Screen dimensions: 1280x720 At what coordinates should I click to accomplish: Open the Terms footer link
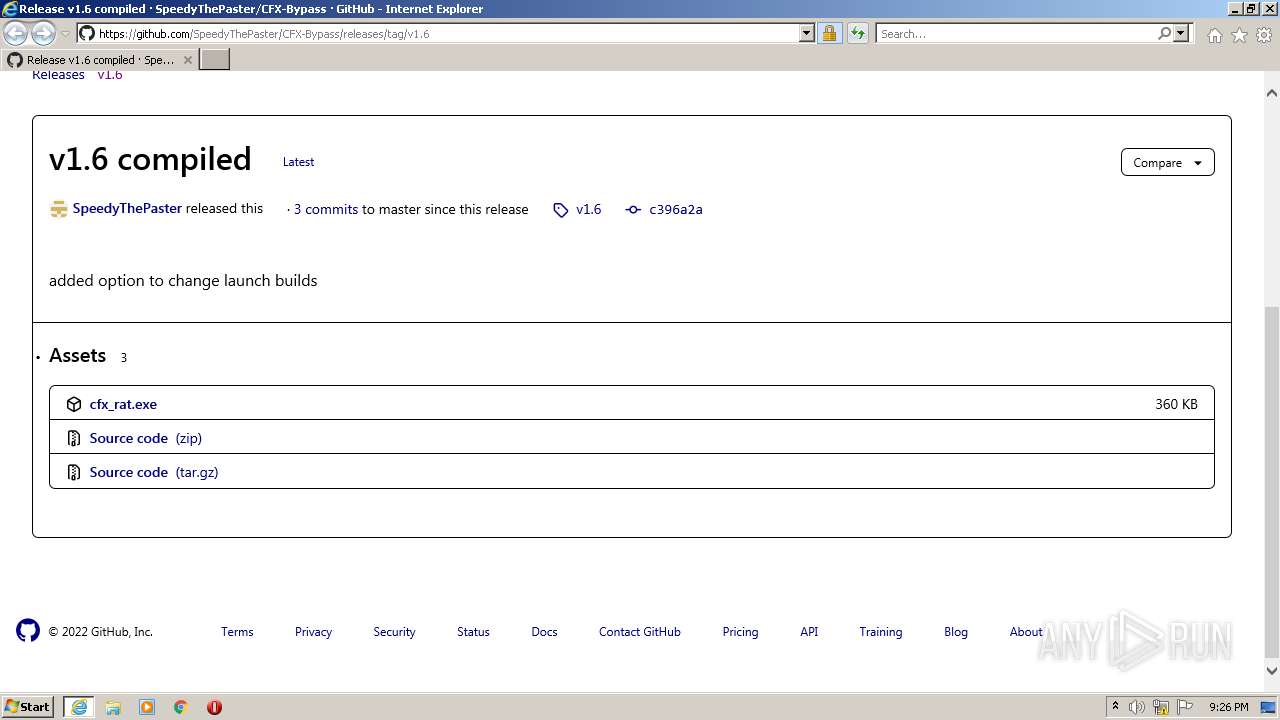(237, 632)
